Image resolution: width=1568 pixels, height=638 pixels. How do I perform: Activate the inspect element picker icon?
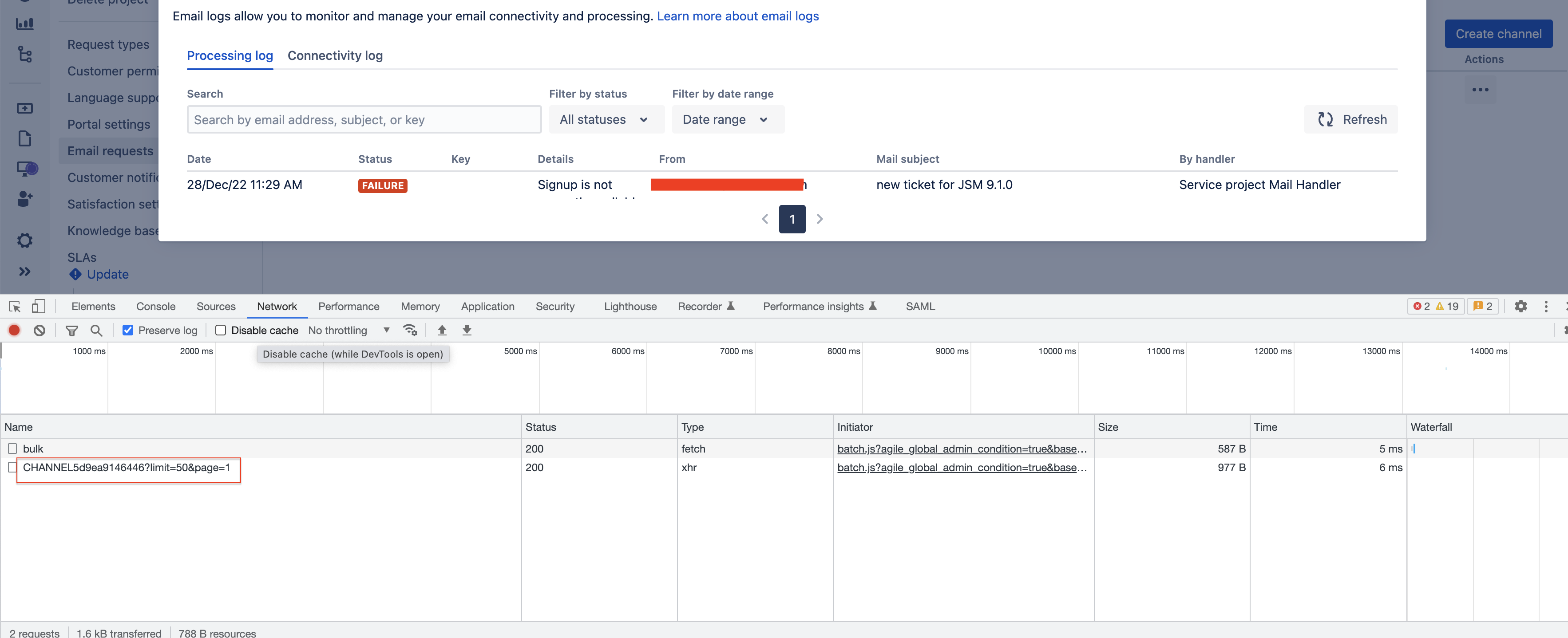tap(15, 306)
